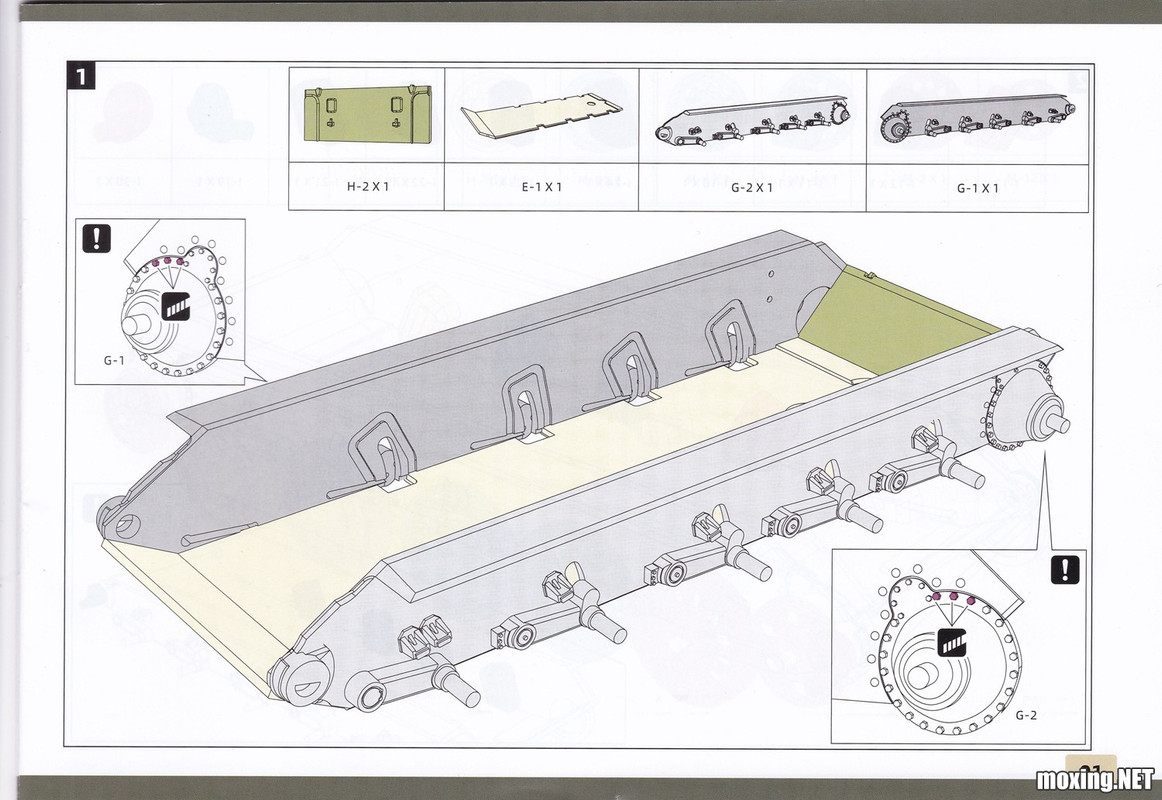
Task: Click the purple bolts in G-1 detail
Action: click(167, 261)
